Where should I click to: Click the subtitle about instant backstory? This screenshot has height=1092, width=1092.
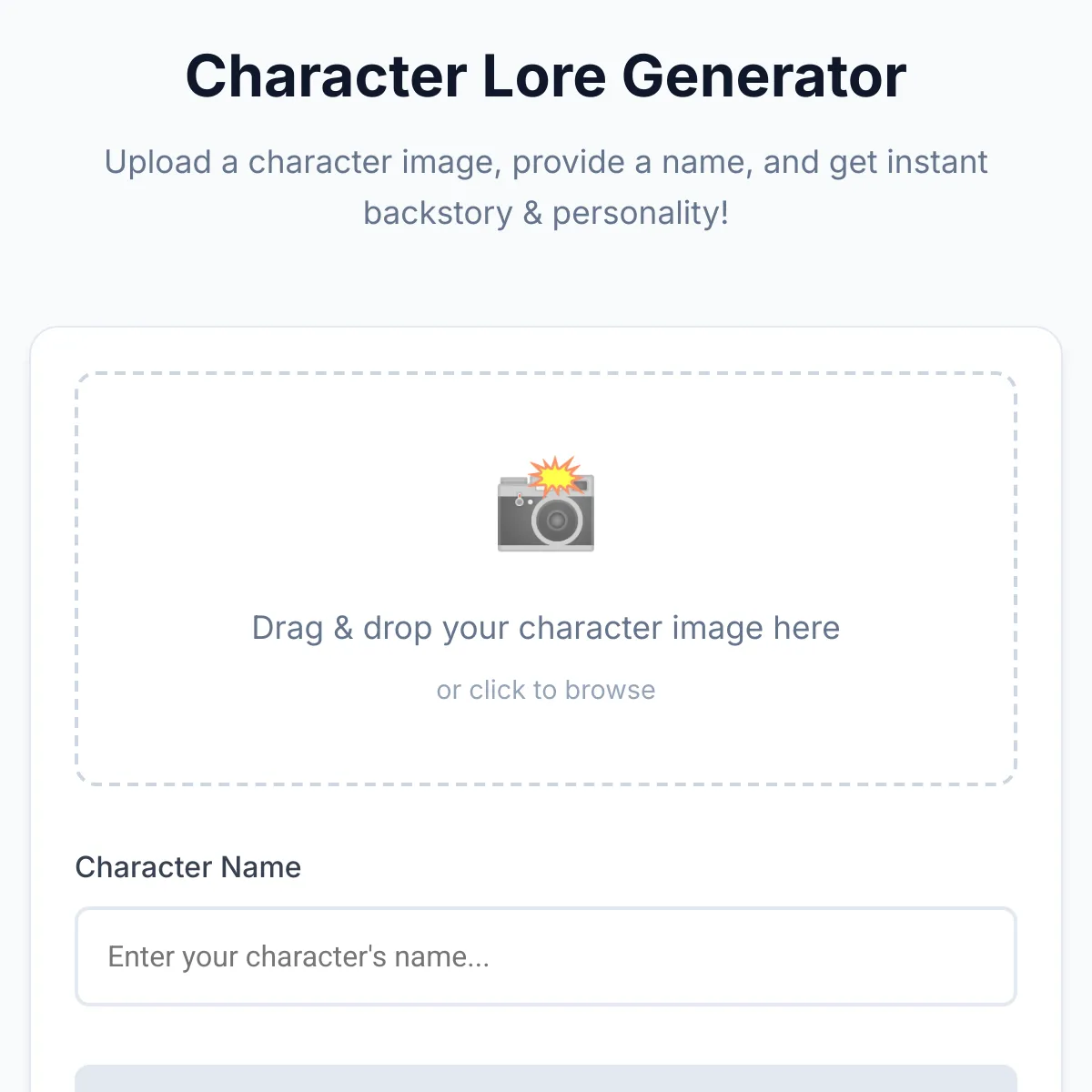[546, 187]
